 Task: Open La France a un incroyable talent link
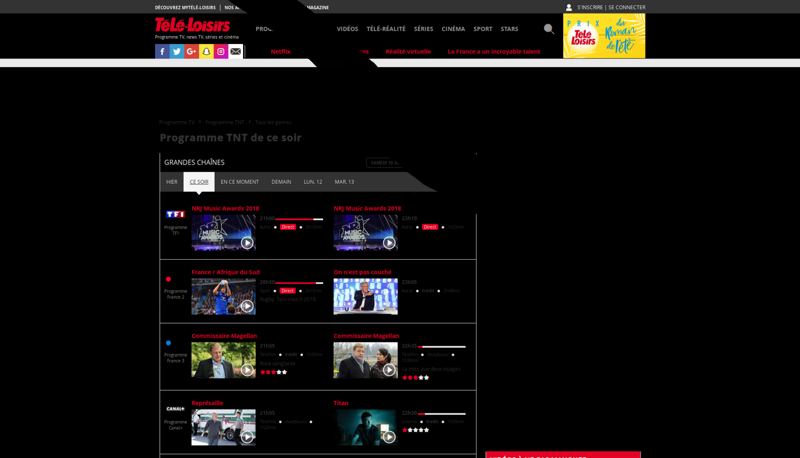(494, 52)
